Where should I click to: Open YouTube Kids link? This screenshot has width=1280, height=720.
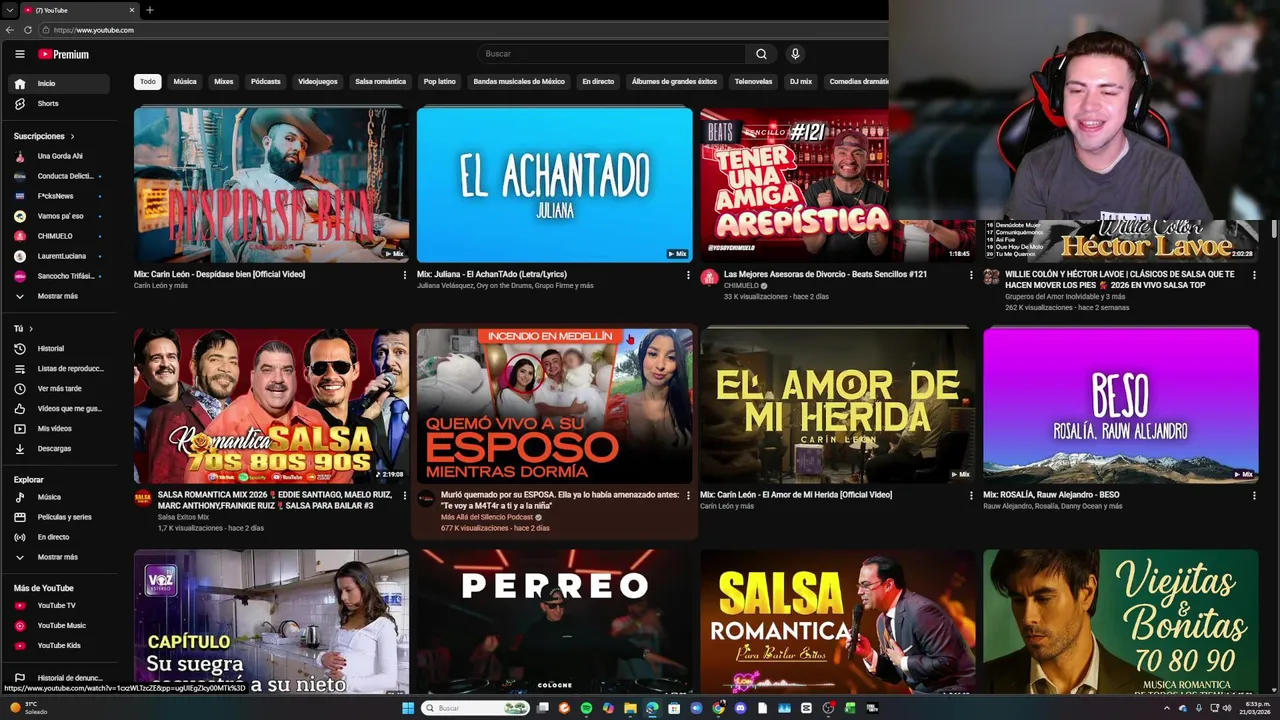click(x=60, y=645)
